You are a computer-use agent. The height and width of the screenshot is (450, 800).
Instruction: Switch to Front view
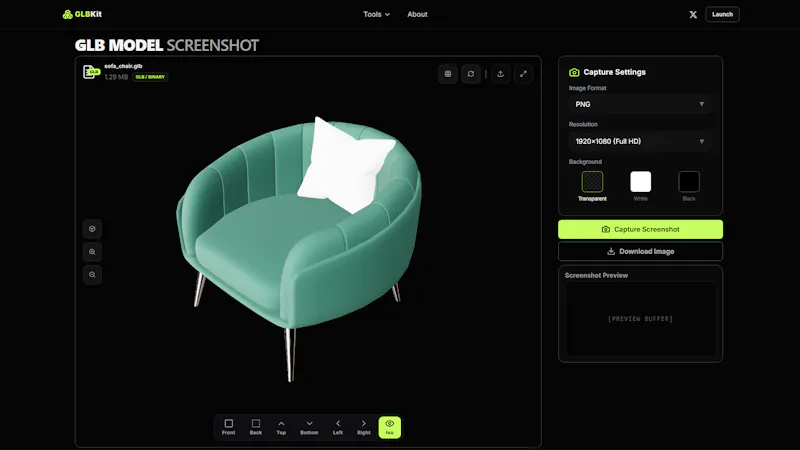click(x=229, y=427)
